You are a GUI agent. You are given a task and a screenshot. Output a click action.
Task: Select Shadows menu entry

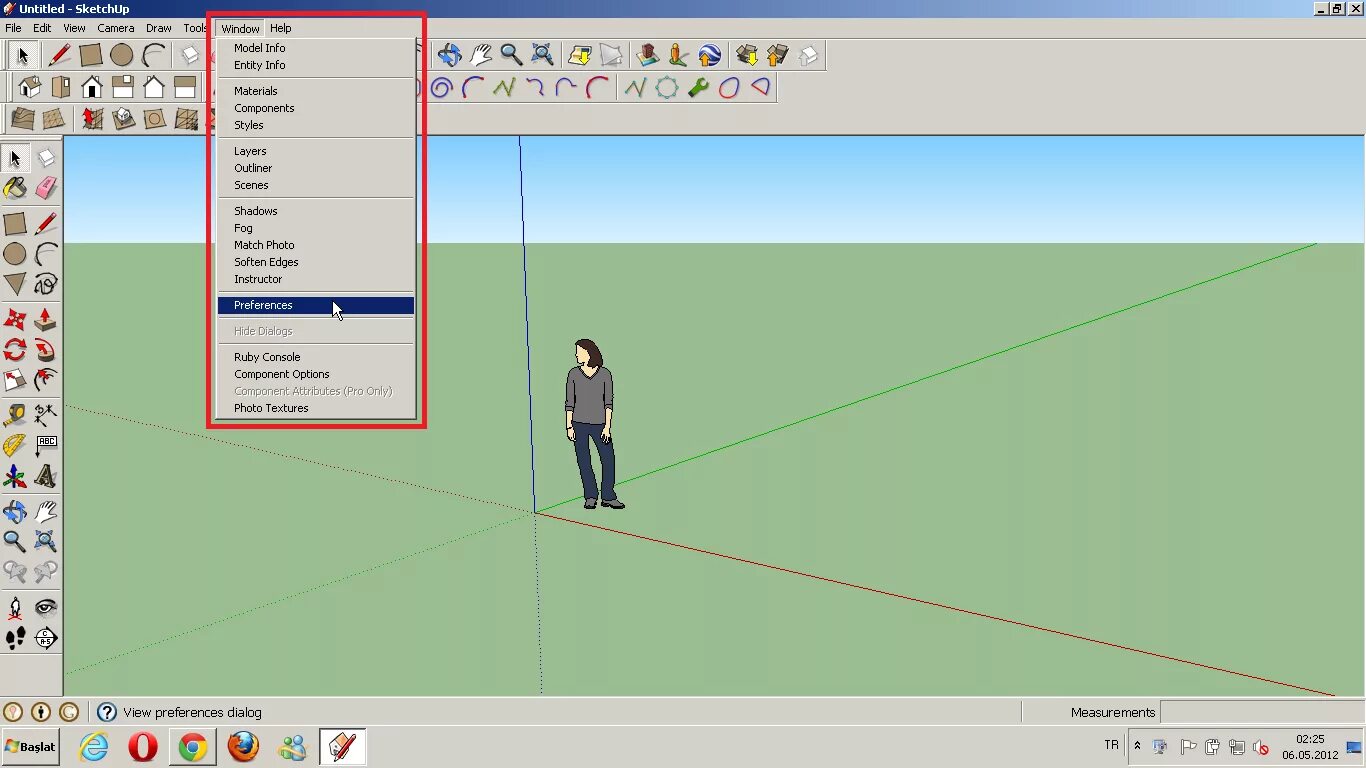tap(316, 211)
